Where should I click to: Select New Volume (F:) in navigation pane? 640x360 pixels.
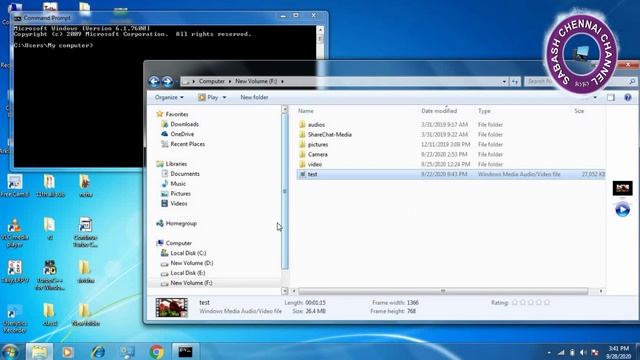point(191,283)
